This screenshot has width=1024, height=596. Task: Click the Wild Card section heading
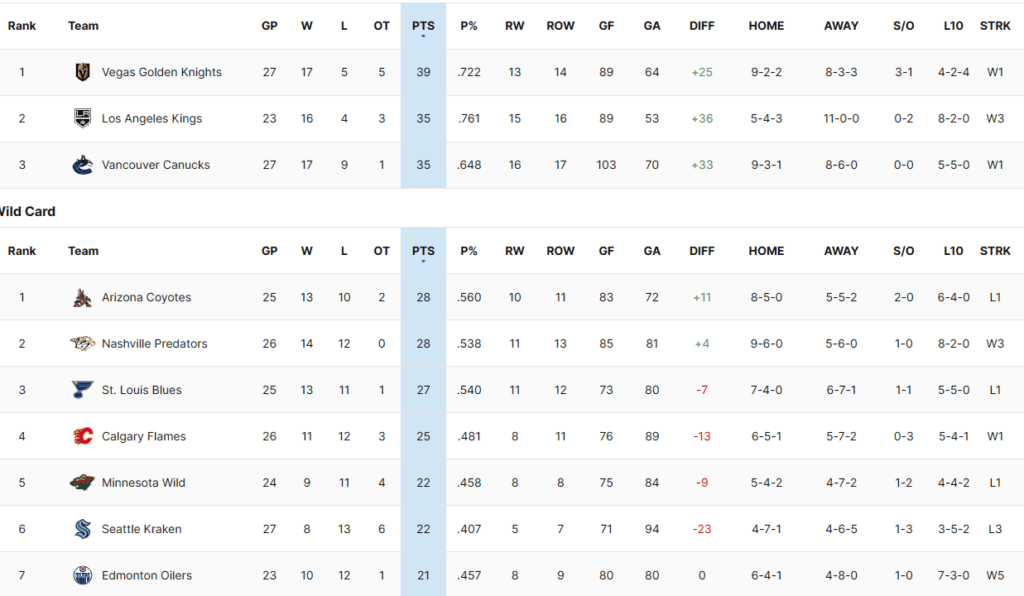[28, 211]
